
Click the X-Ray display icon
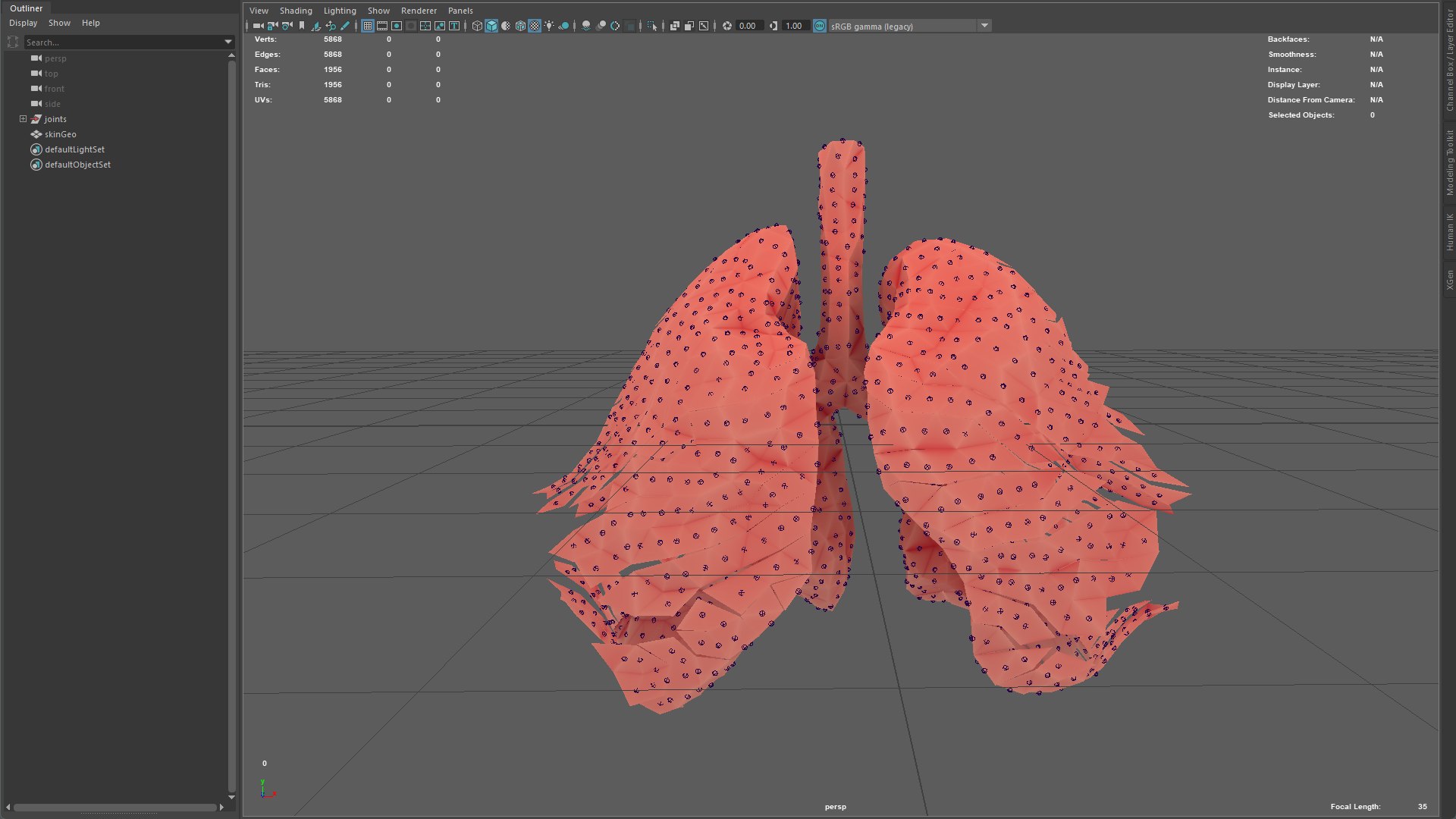[674, 26]
